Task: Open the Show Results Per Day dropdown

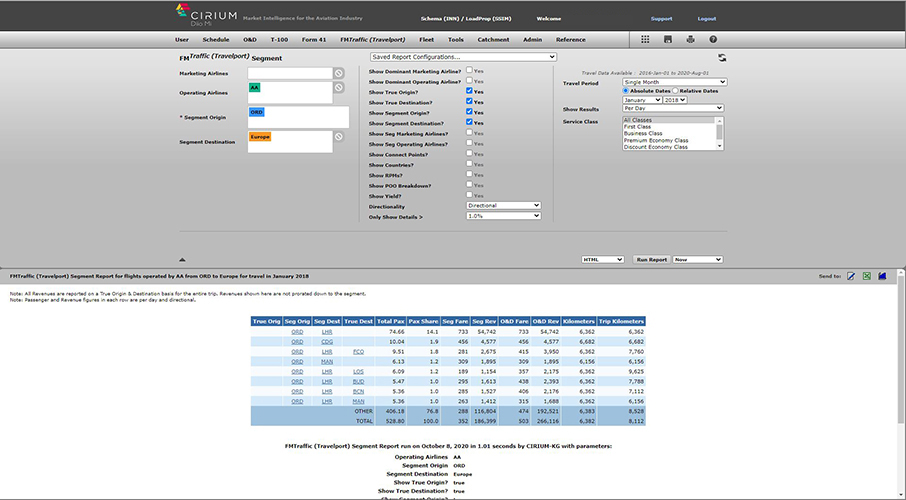Action: 673,108
